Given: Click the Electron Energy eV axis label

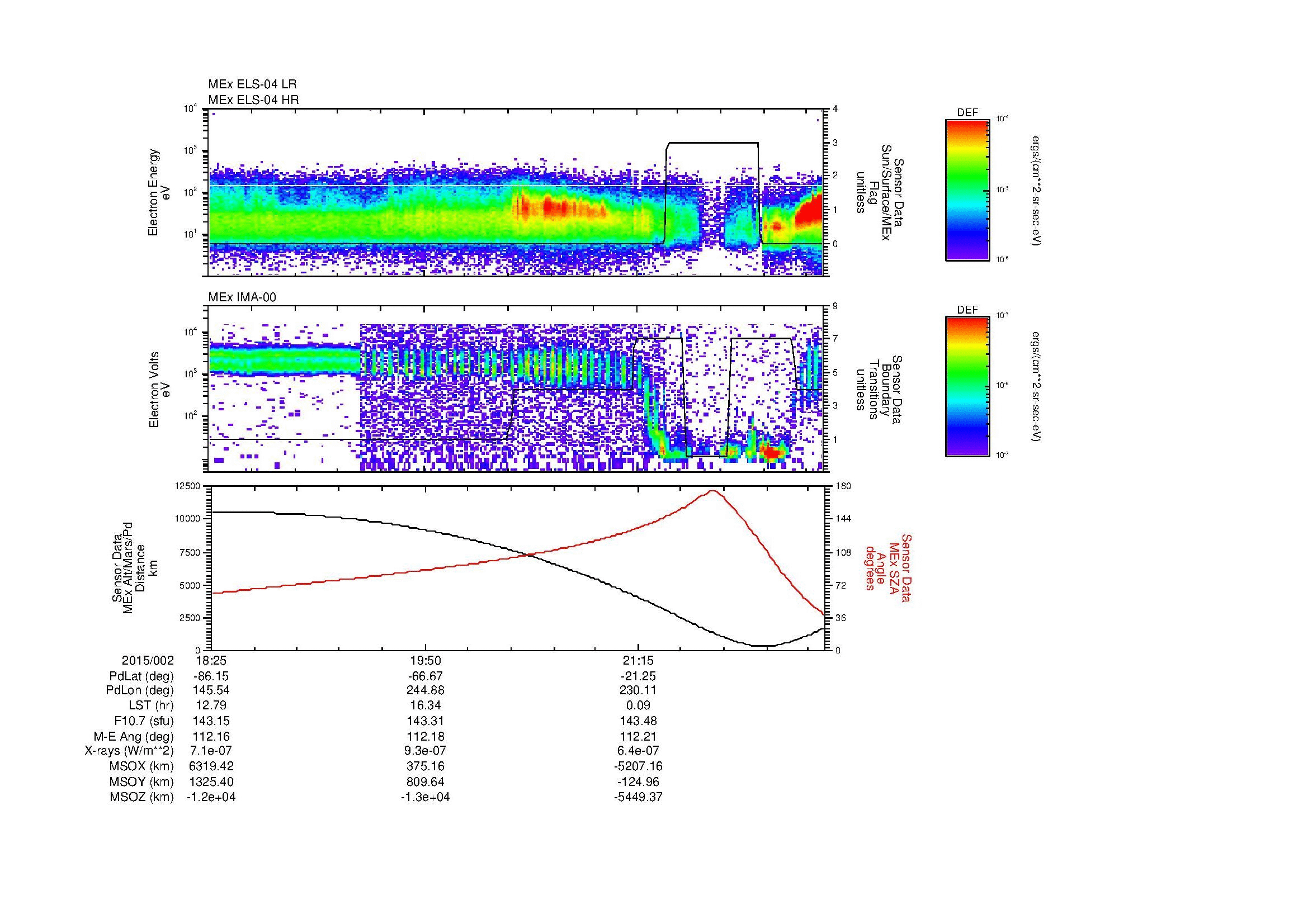Looking at the screenshot, I should pyautogui.click(x=159, y=192).
